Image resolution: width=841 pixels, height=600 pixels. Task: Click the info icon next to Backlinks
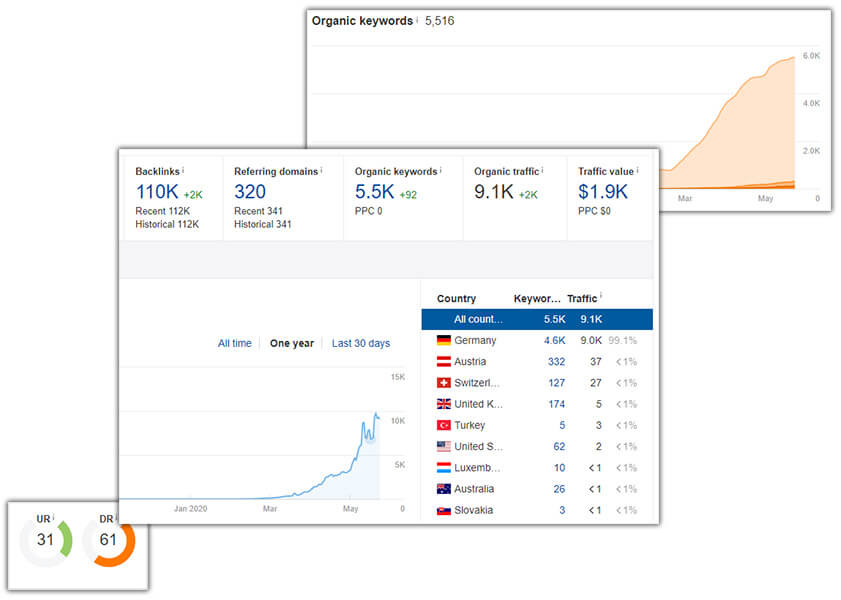(184, 170)
